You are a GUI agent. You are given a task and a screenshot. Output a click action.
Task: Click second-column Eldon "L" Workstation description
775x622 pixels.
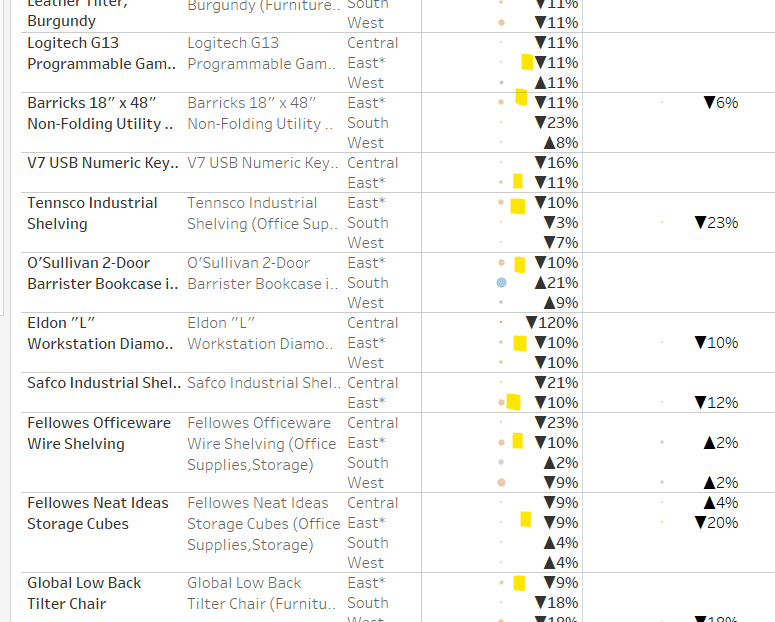[262, 333]
